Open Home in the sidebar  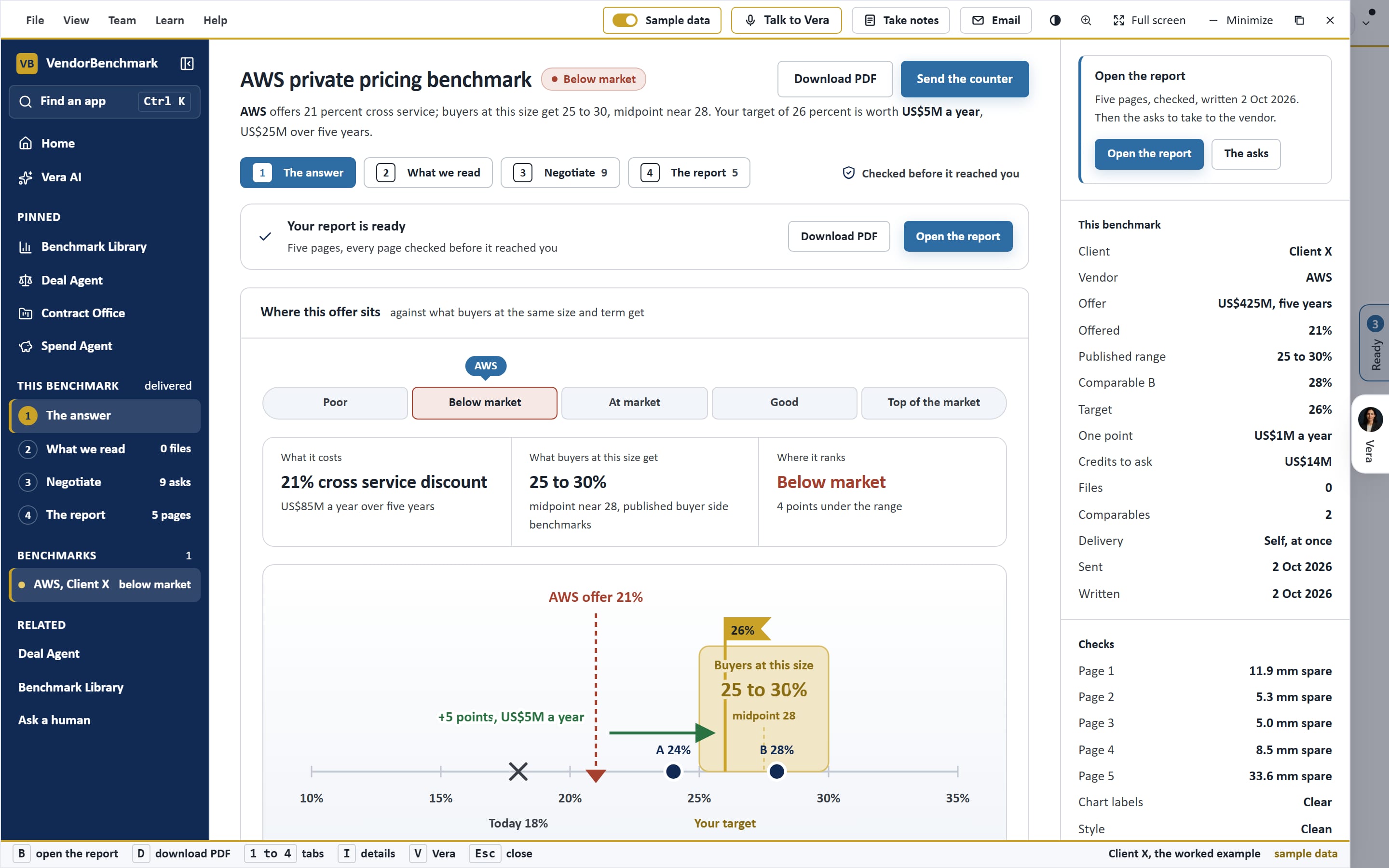[105, 143]
